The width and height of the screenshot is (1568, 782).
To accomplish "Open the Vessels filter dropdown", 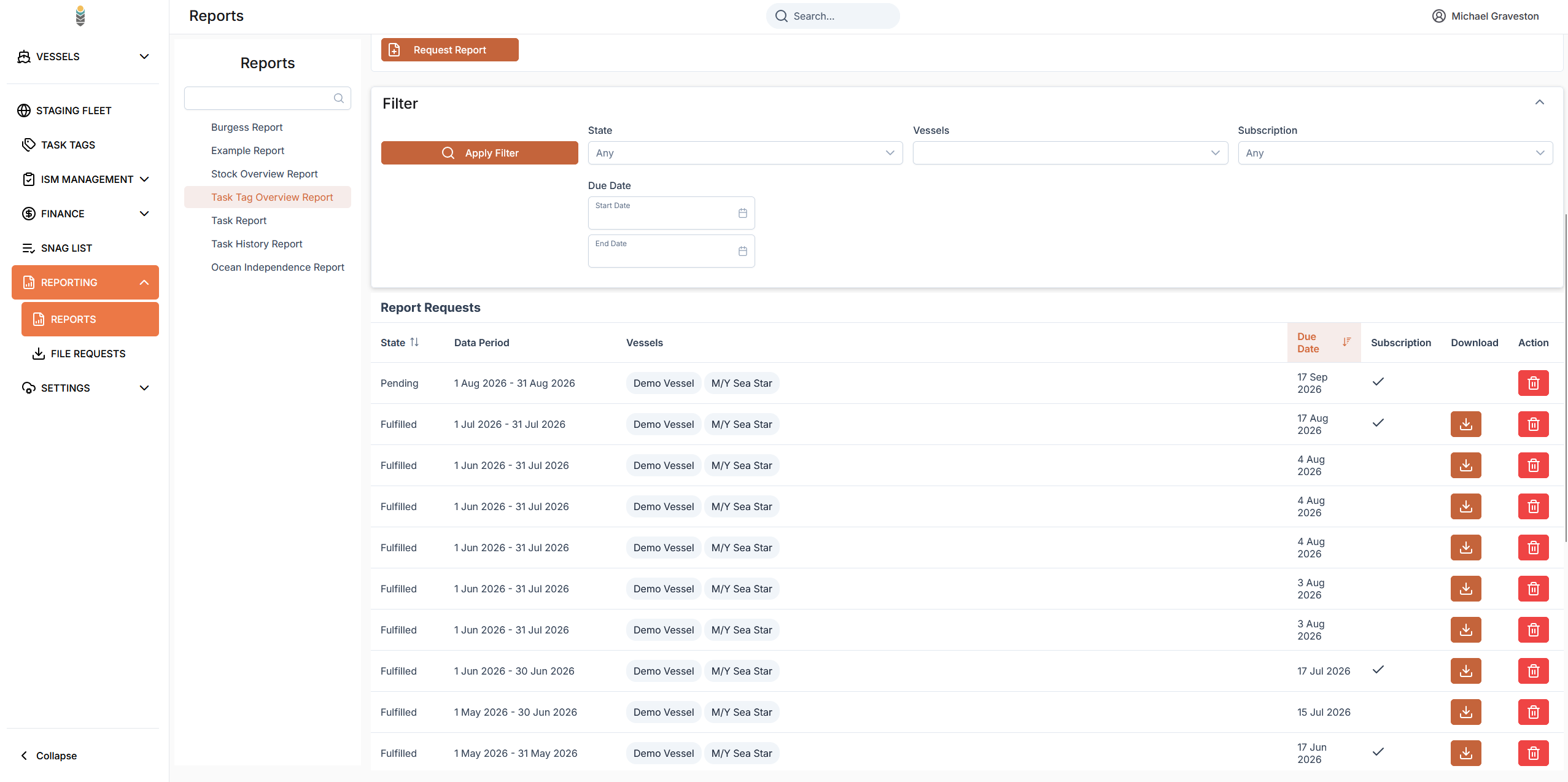I will pyautogui.click(x=1070, y=153).
